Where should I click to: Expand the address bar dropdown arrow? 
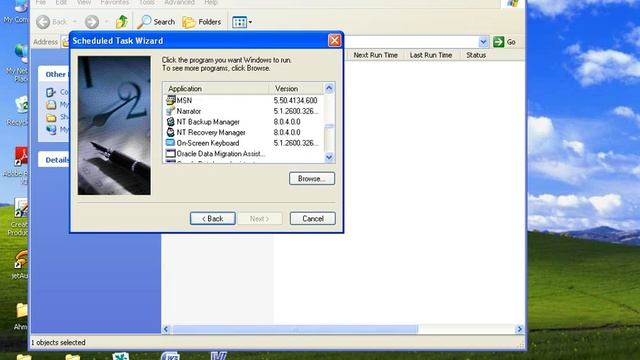(483, 42)
